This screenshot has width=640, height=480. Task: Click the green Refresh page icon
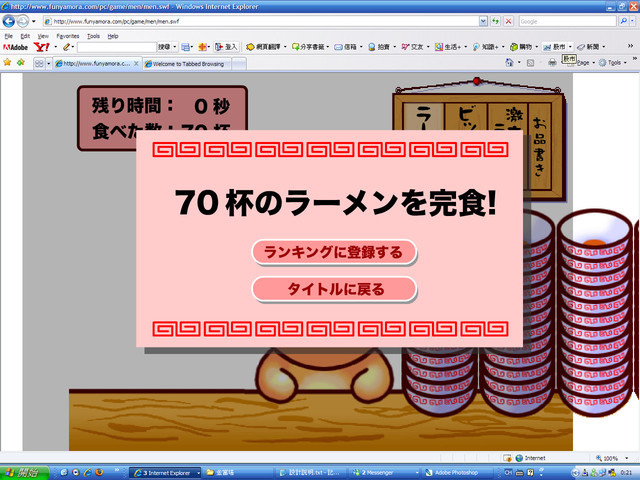tap(496, 21)
